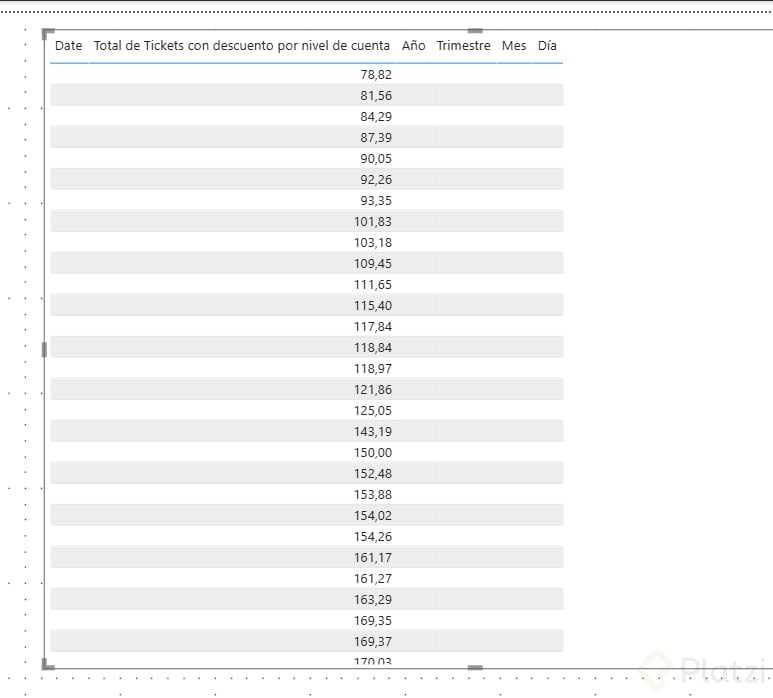The image size is (773, 698).
Task: Click the value 154,26
Action: pyautogui.click(x=373, y=537)
